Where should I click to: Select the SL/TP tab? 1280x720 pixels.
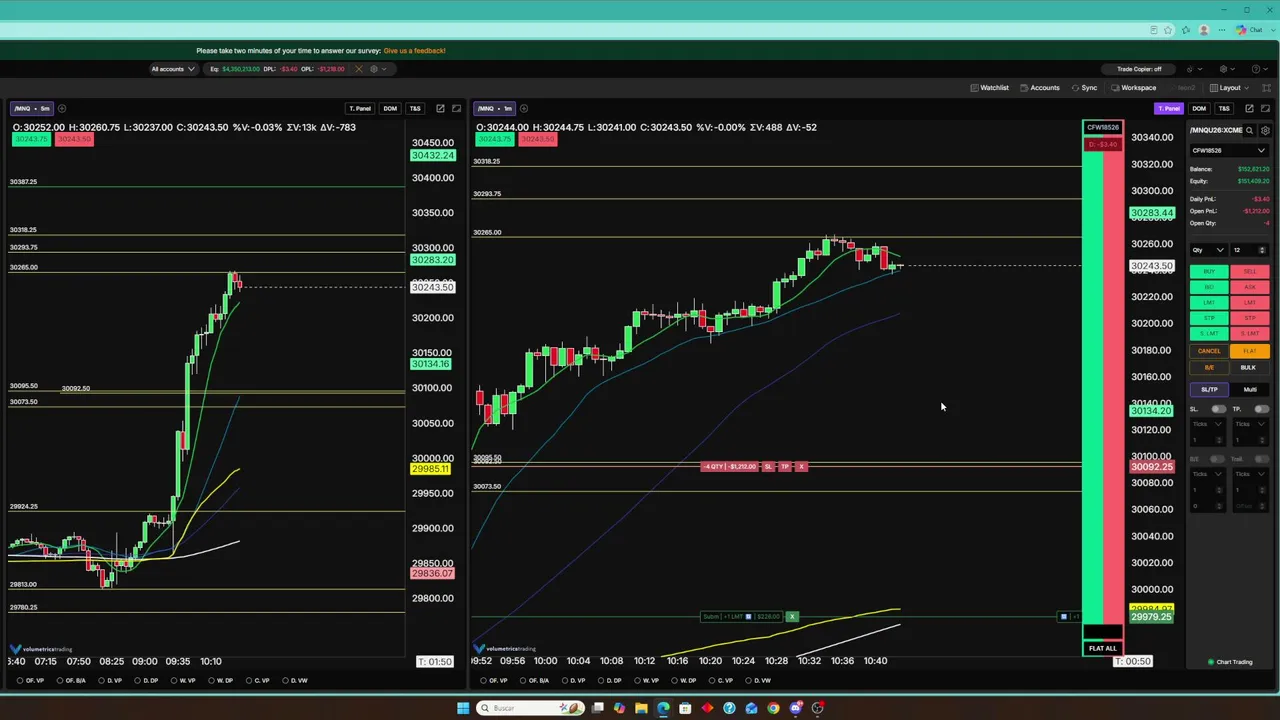pyautogui.click(x=1209, y=390)
